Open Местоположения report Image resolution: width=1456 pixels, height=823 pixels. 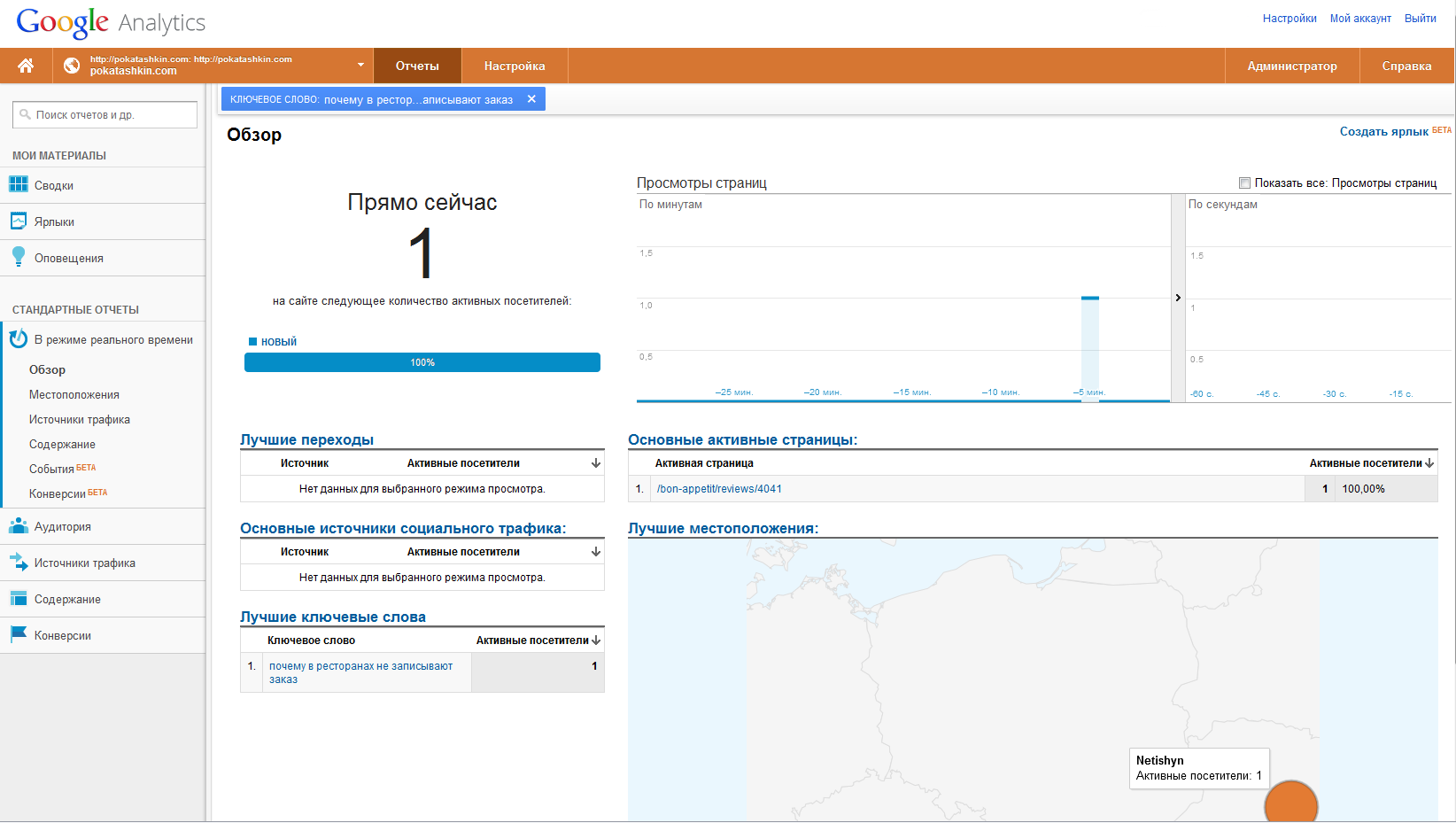coord(74,394)
